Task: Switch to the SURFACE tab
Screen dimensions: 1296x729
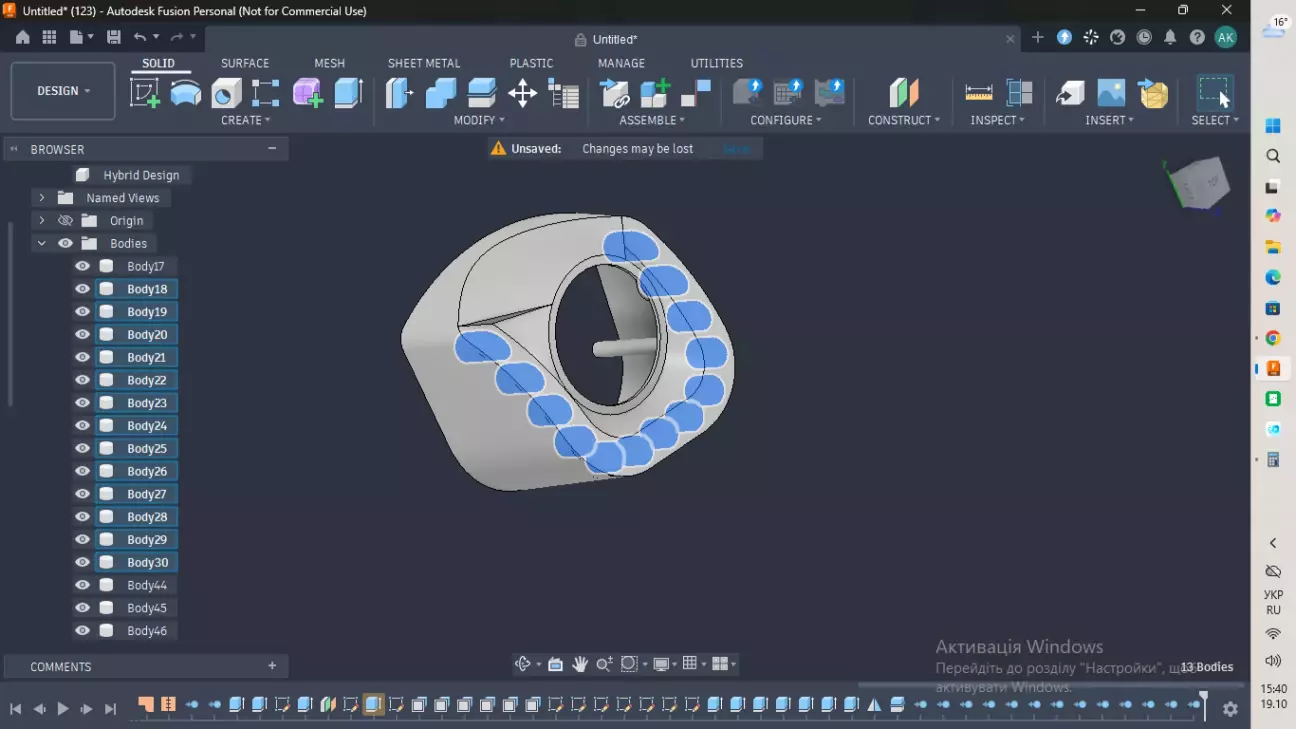Action: point(245,63)
